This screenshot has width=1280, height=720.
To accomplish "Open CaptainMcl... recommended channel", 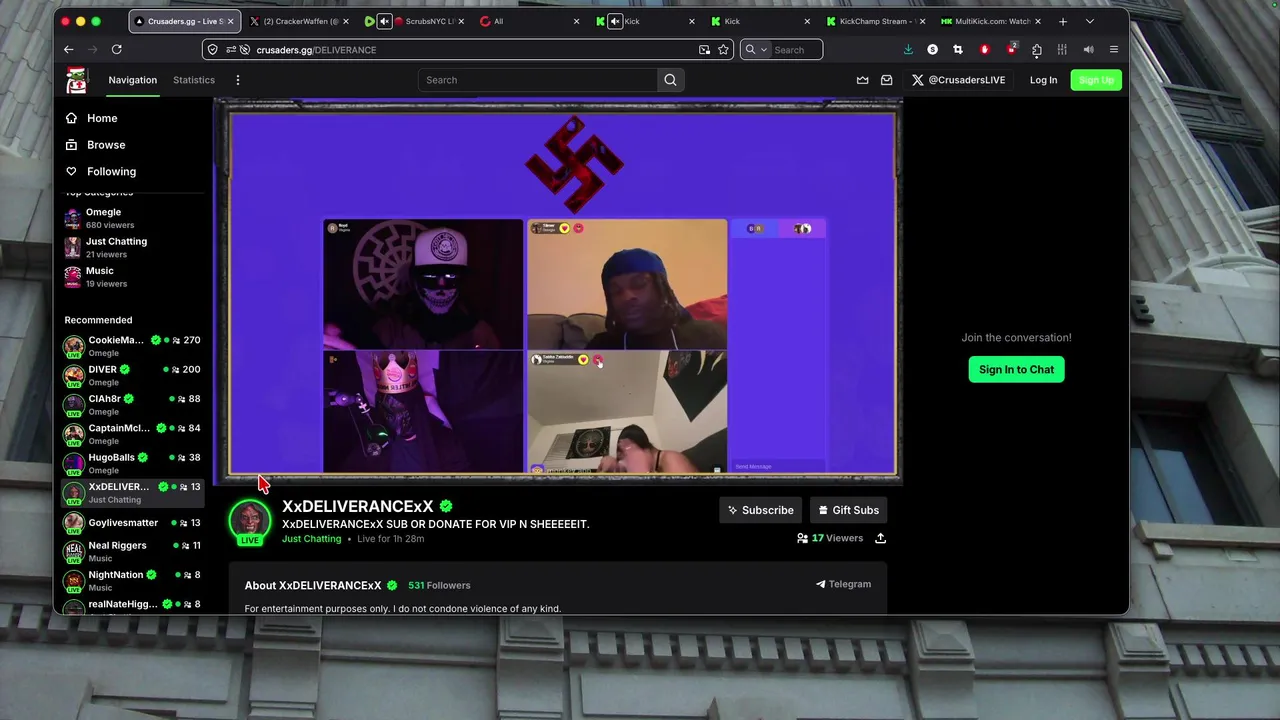I will (x=132, y=434).
